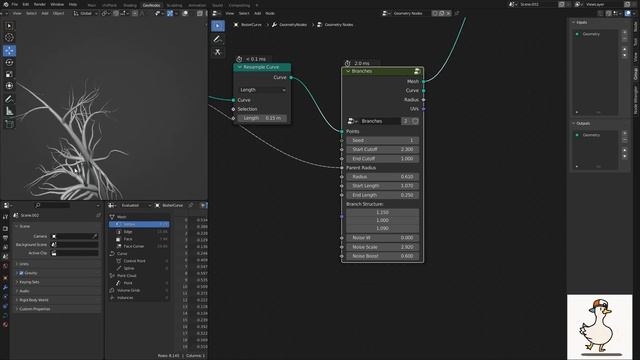Activate the Move tool in viewport
This screenshot has width=640, height=360.
[9, 51]
